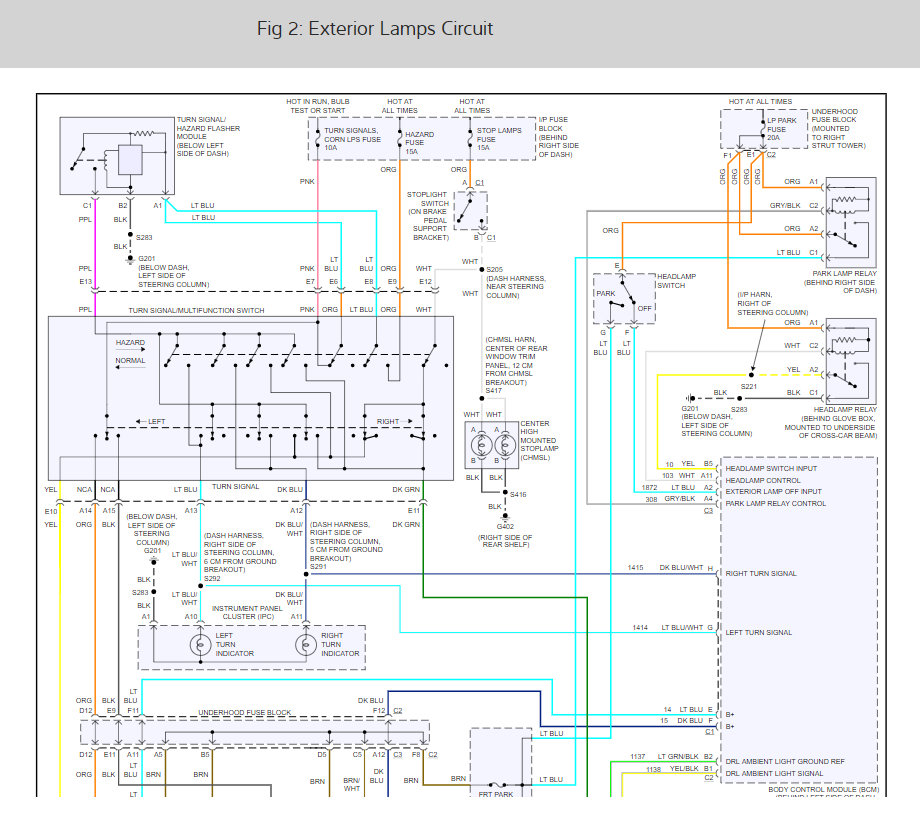
Task: Click 'HEADLAMP CONTROL' in the BCM
Action: point(763,481)
